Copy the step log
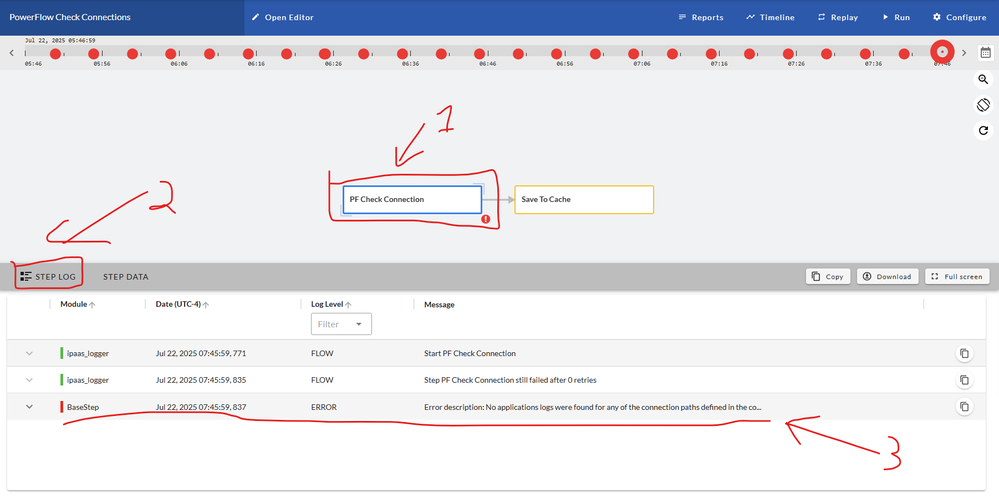This screenshot has height=496, width=999. click(x=828, y=276)
